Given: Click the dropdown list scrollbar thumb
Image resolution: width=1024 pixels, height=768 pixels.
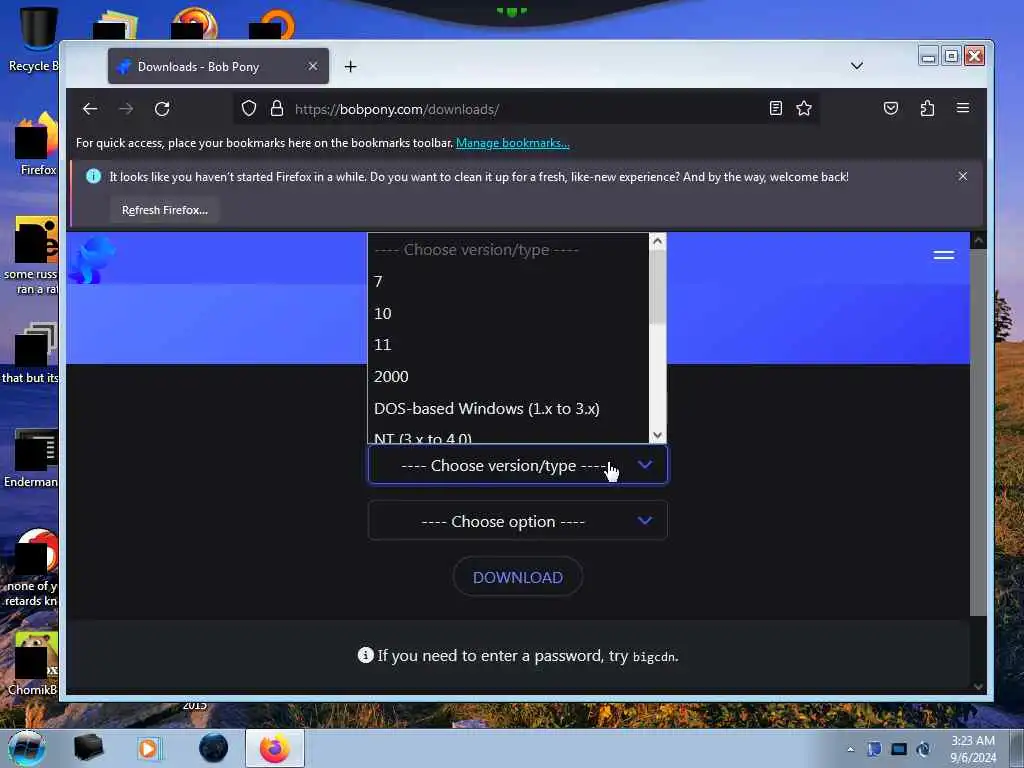Looking at the screenshot, I should point(658,286).
